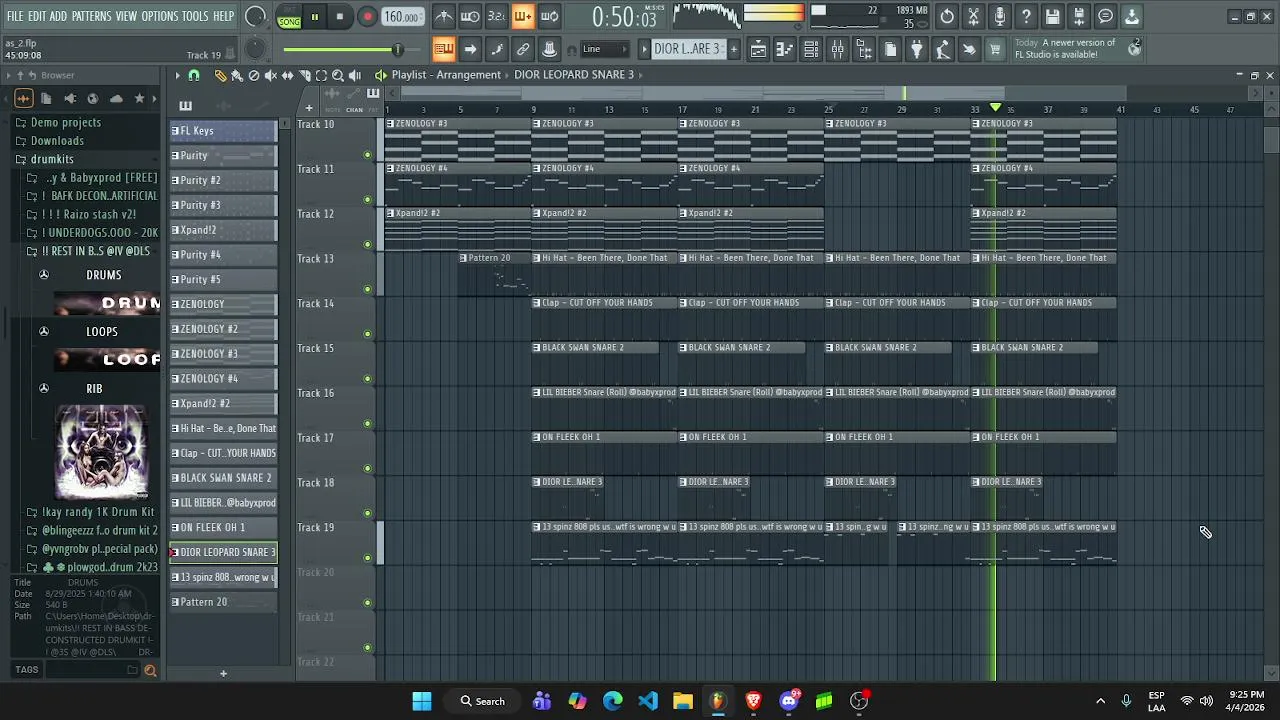This screenshot has width=1280, height=720.
Task: Open the Line snap dropdown
Action: pos(605,49)
